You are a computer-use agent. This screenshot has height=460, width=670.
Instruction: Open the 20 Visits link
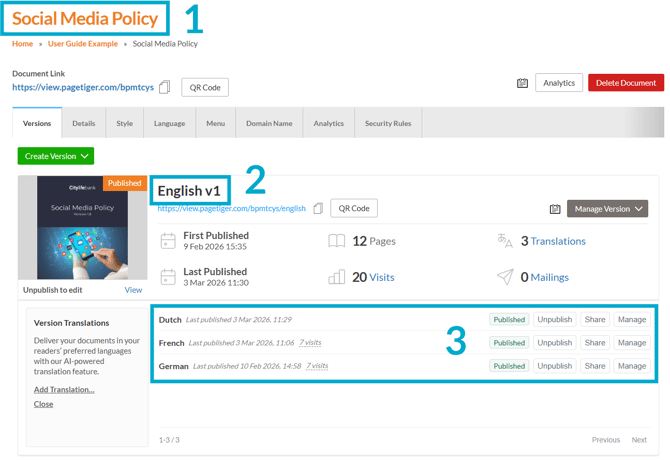tap(382, 277)
